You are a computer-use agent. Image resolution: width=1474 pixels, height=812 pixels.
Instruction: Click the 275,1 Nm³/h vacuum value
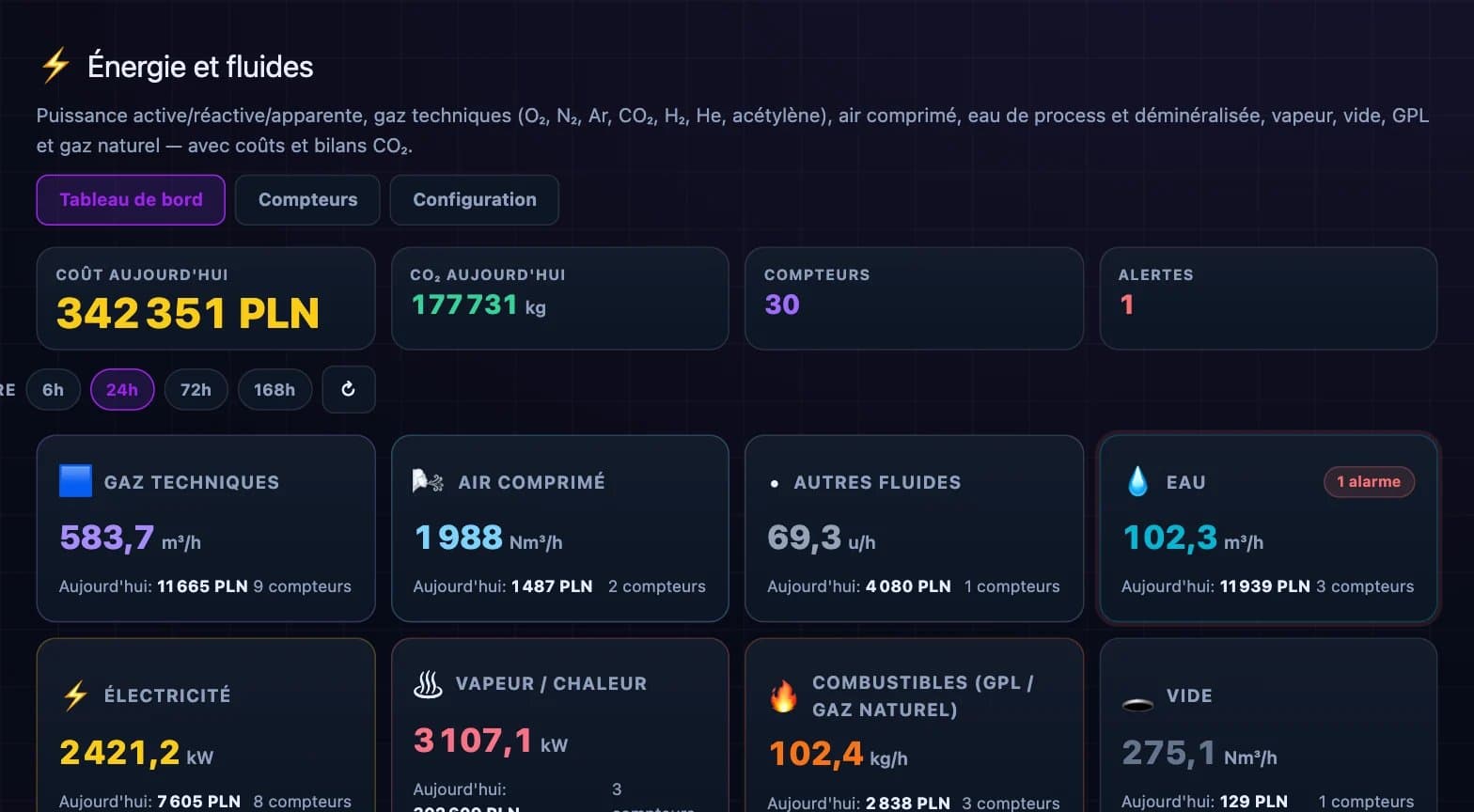1200,753
